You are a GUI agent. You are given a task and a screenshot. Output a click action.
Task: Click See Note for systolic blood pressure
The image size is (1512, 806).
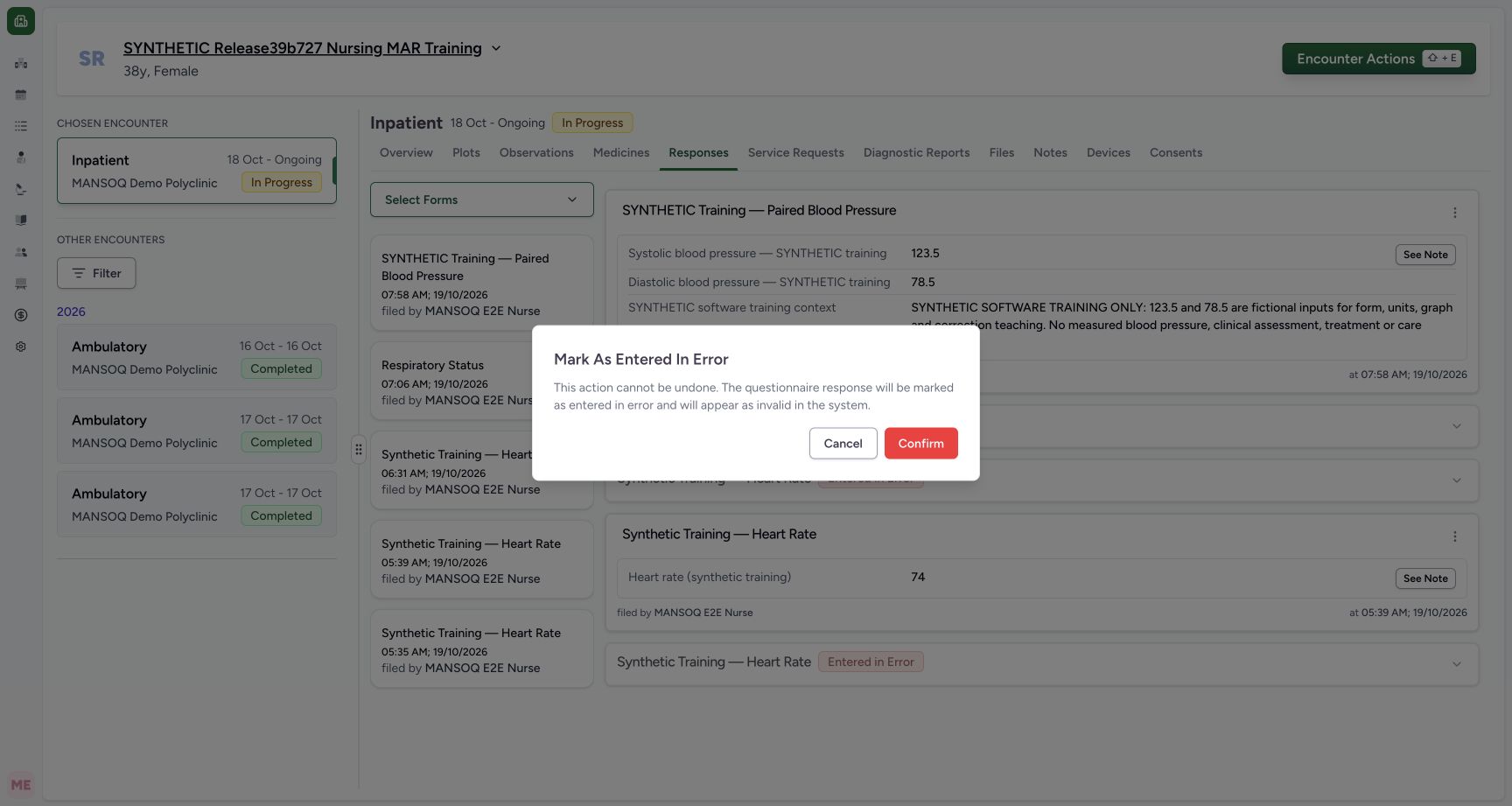pos(1425,255)
